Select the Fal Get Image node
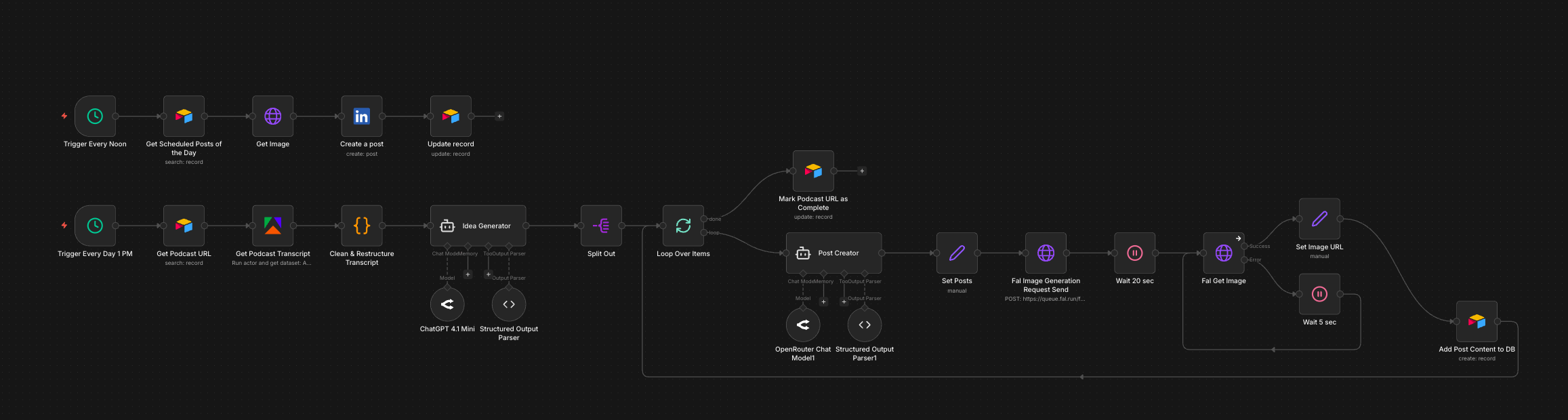Viewport: 1568px width, 420px height. tap(1223, 253)
